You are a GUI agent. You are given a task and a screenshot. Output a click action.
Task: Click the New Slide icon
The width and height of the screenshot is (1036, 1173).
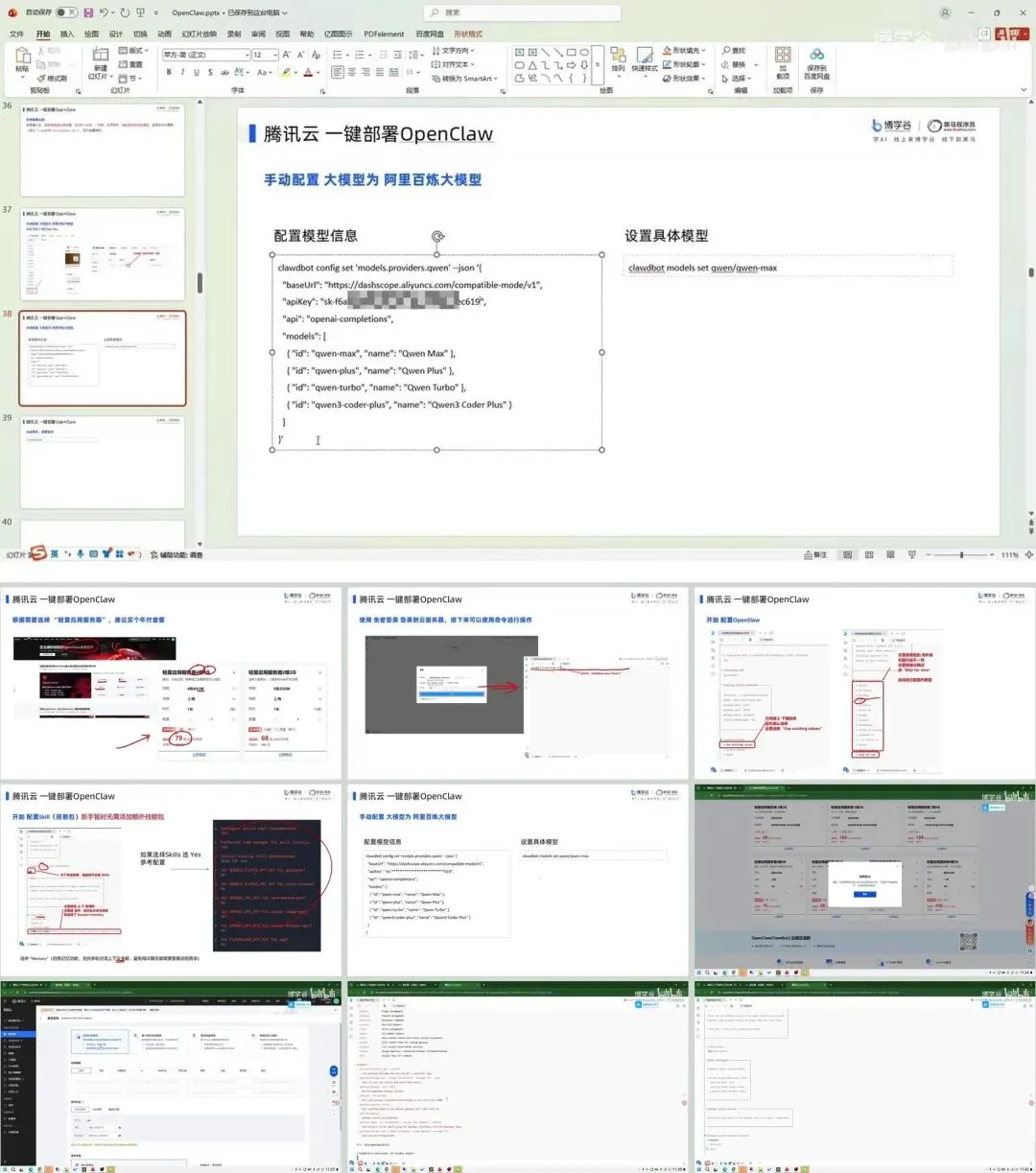(101, 55)
